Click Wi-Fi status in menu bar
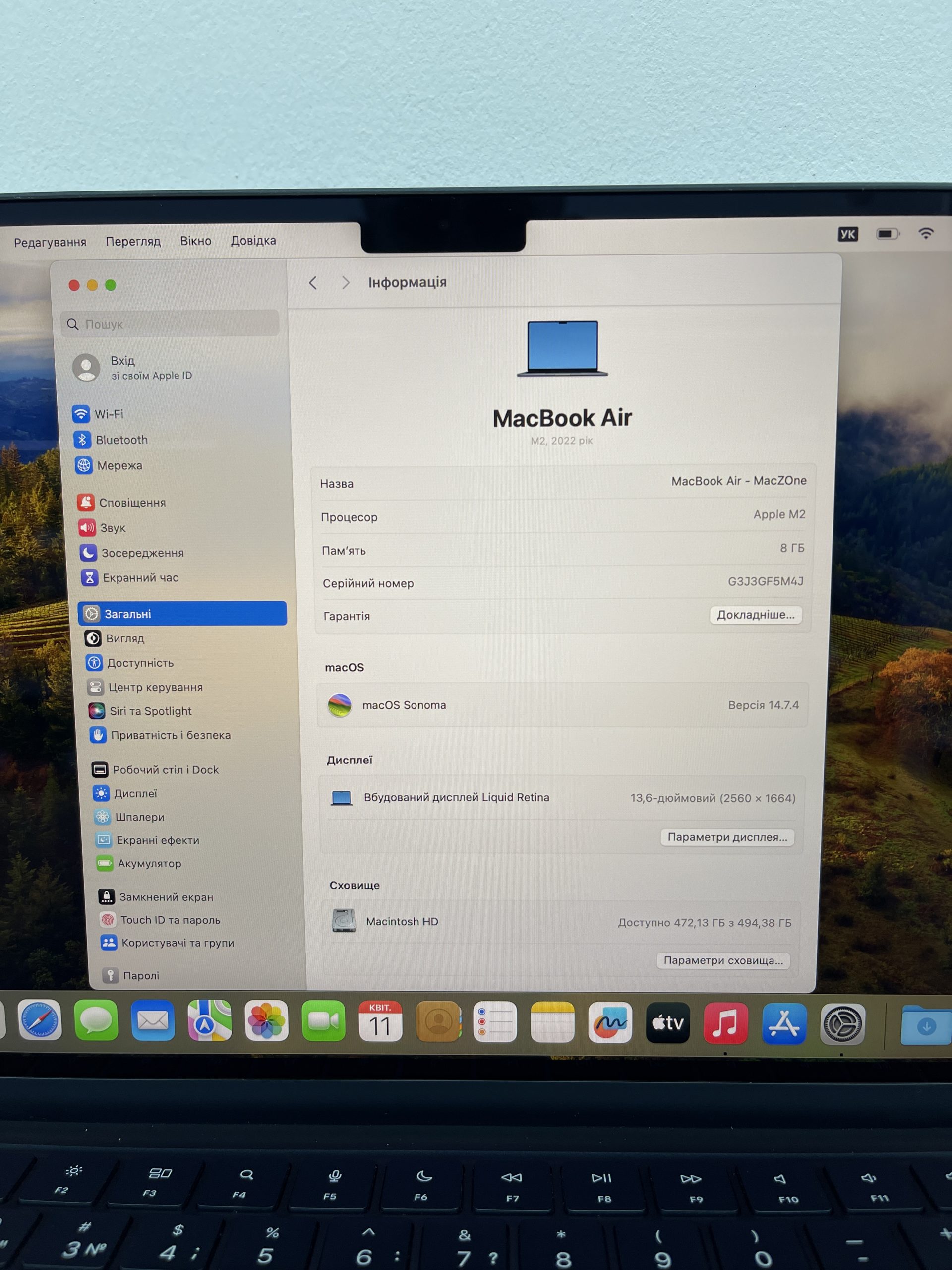 [x=926, y=233]
